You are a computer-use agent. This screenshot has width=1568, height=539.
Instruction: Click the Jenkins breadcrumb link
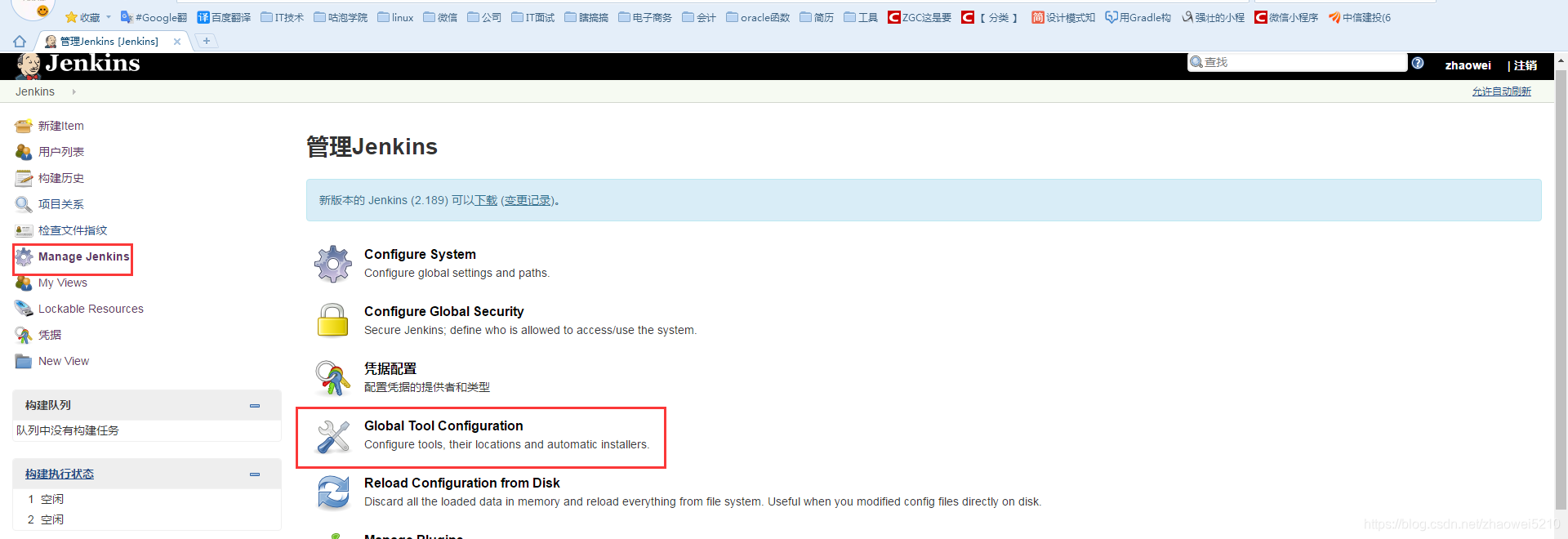(35, 91)
